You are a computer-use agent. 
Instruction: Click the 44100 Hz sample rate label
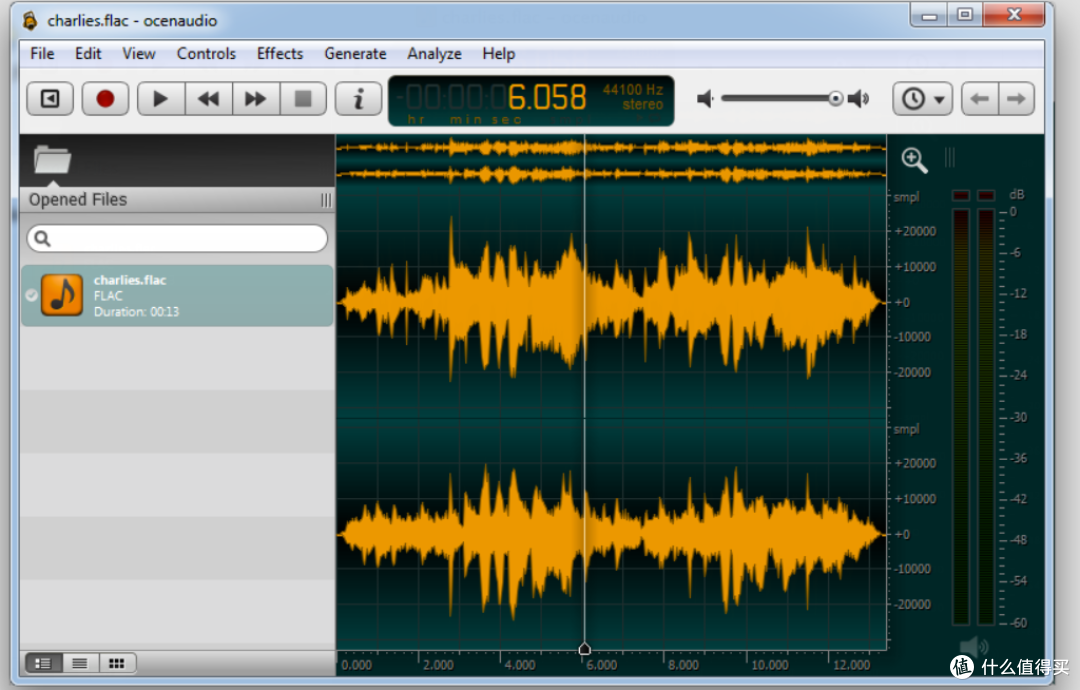point(632,90)
